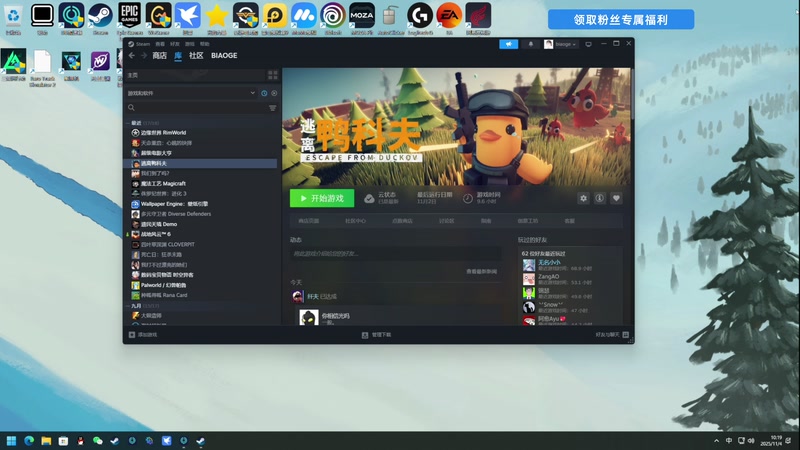Open the yellow star desktop shortcut
This screenshot has width=800, height=450.
coord(217,18)
